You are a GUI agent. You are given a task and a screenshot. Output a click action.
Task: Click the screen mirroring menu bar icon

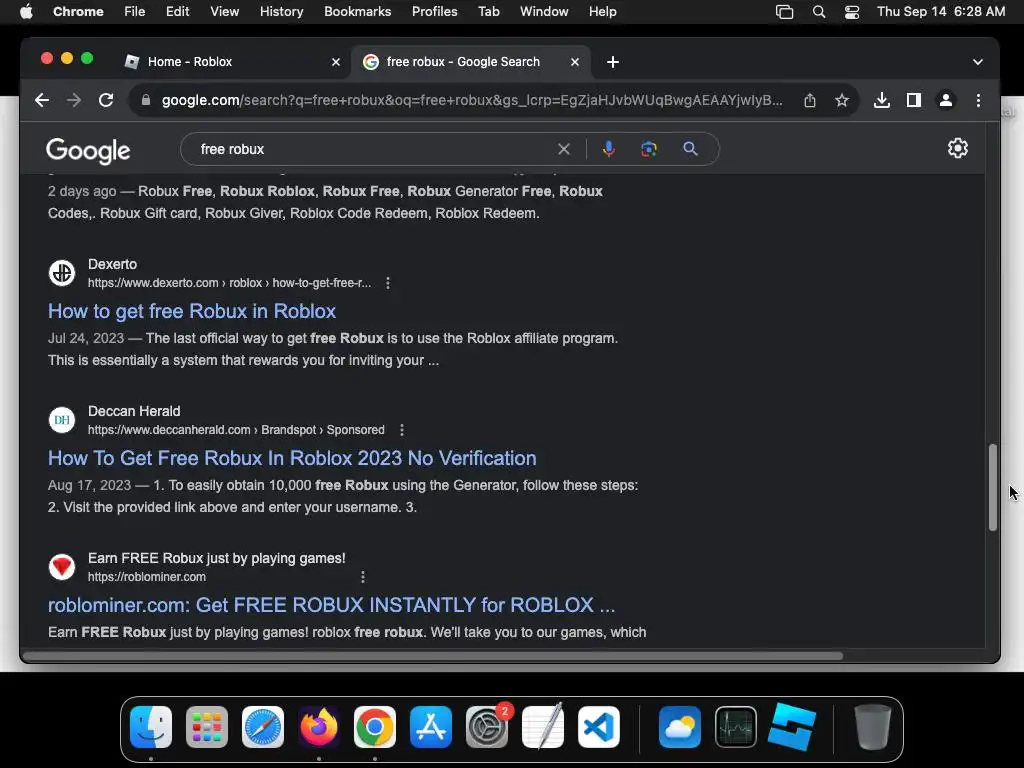coord(784,12)
